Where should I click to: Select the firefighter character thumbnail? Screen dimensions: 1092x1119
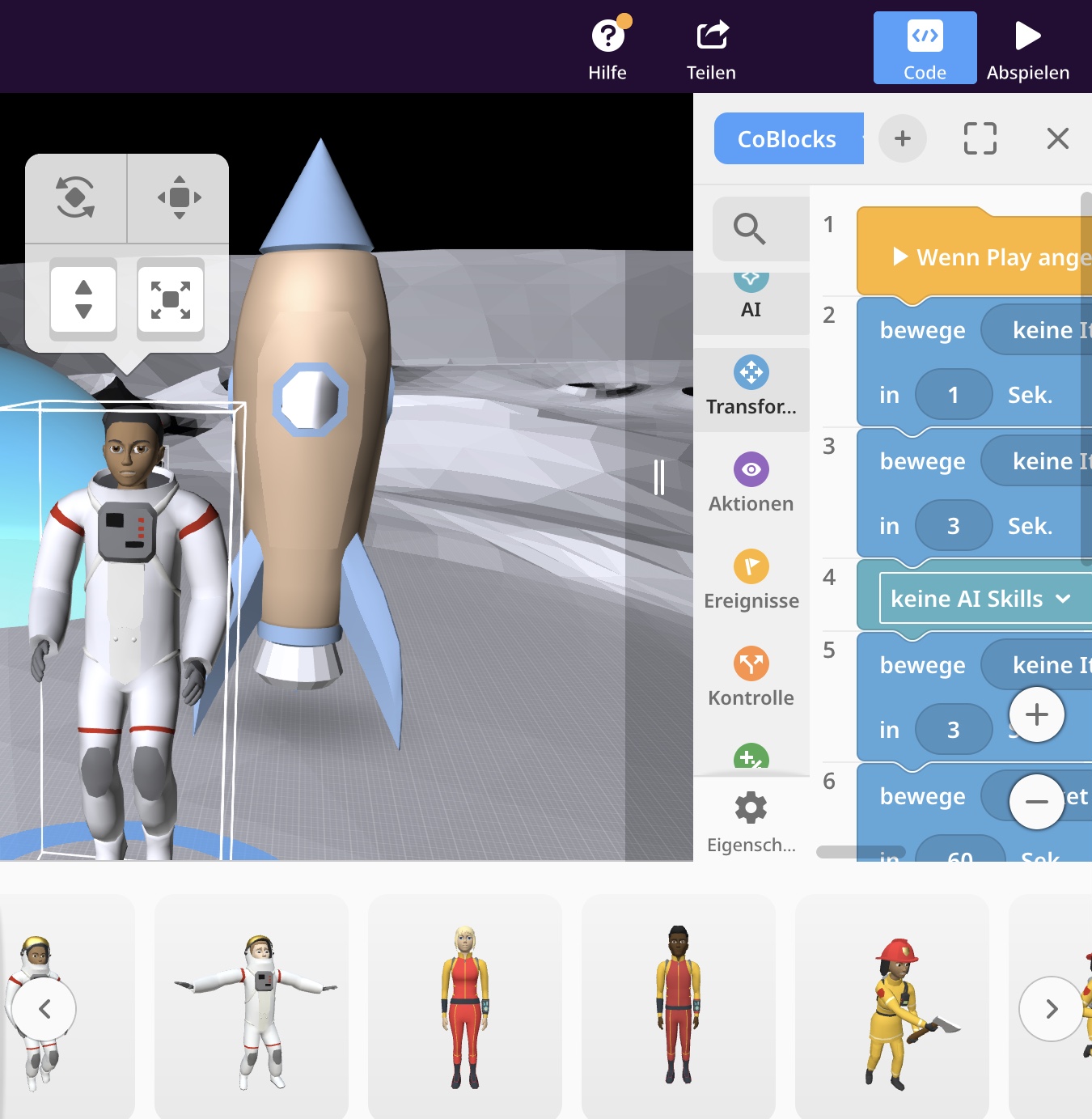tap(891, 1007)
